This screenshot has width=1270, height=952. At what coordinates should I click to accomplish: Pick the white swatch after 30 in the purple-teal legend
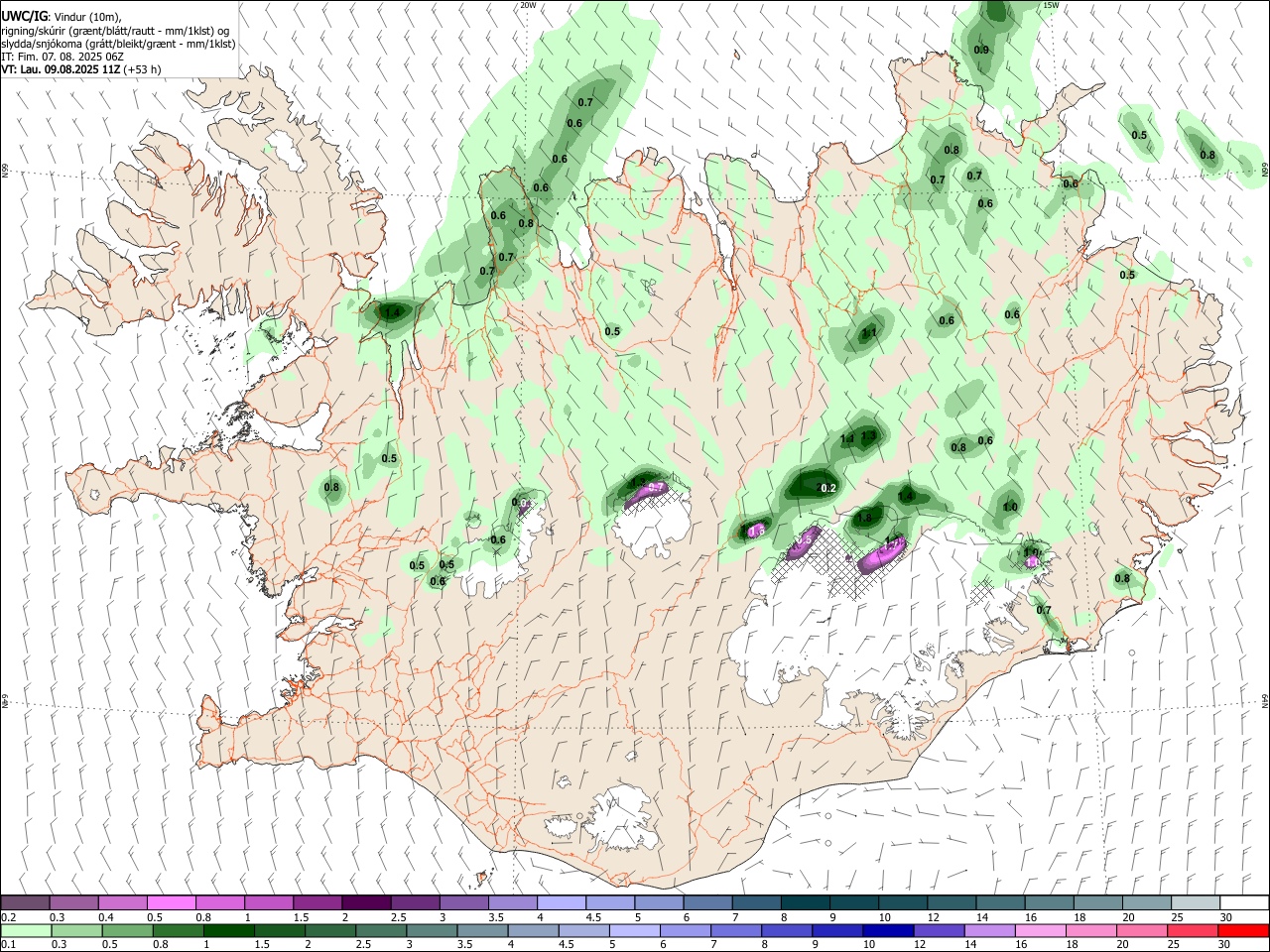1244,902
